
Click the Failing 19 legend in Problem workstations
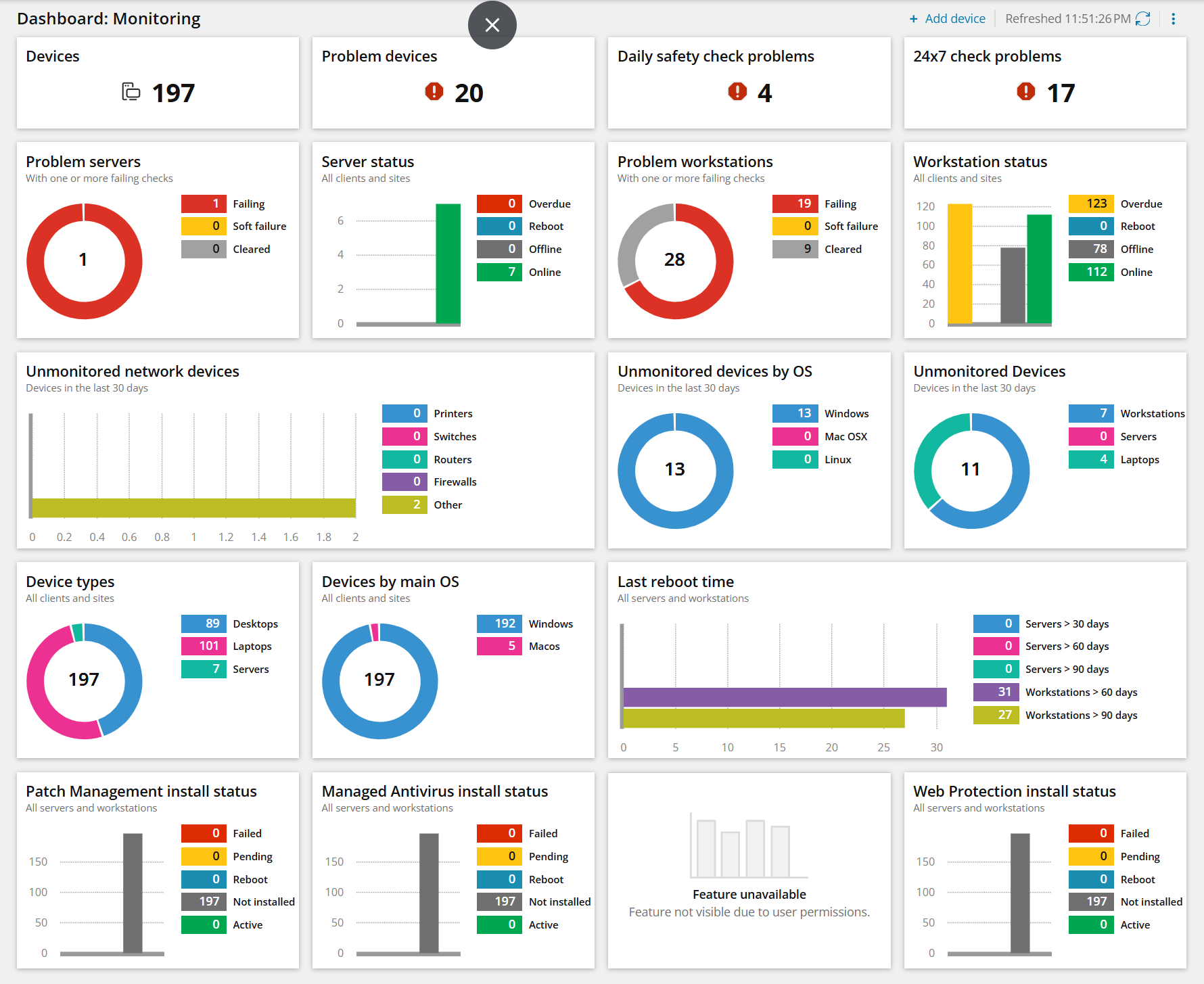pos(815,204)
